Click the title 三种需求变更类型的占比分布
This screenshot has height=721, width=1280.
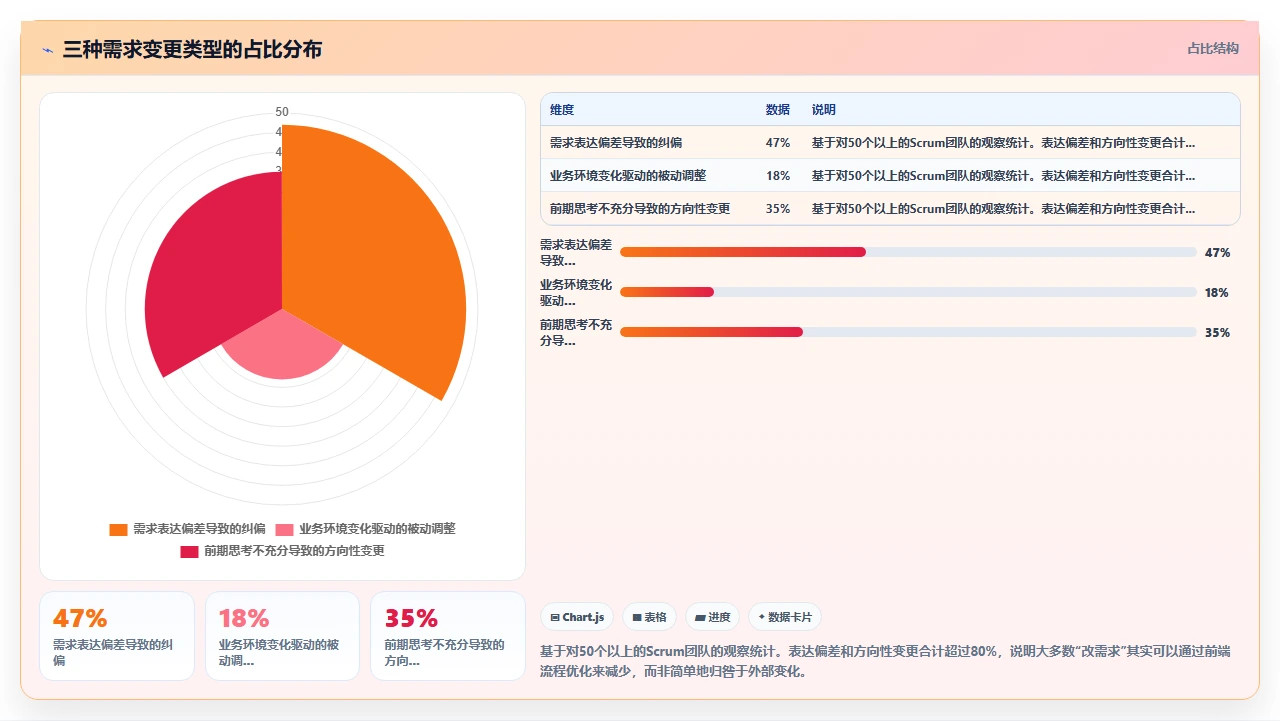[x=192, y=49]
